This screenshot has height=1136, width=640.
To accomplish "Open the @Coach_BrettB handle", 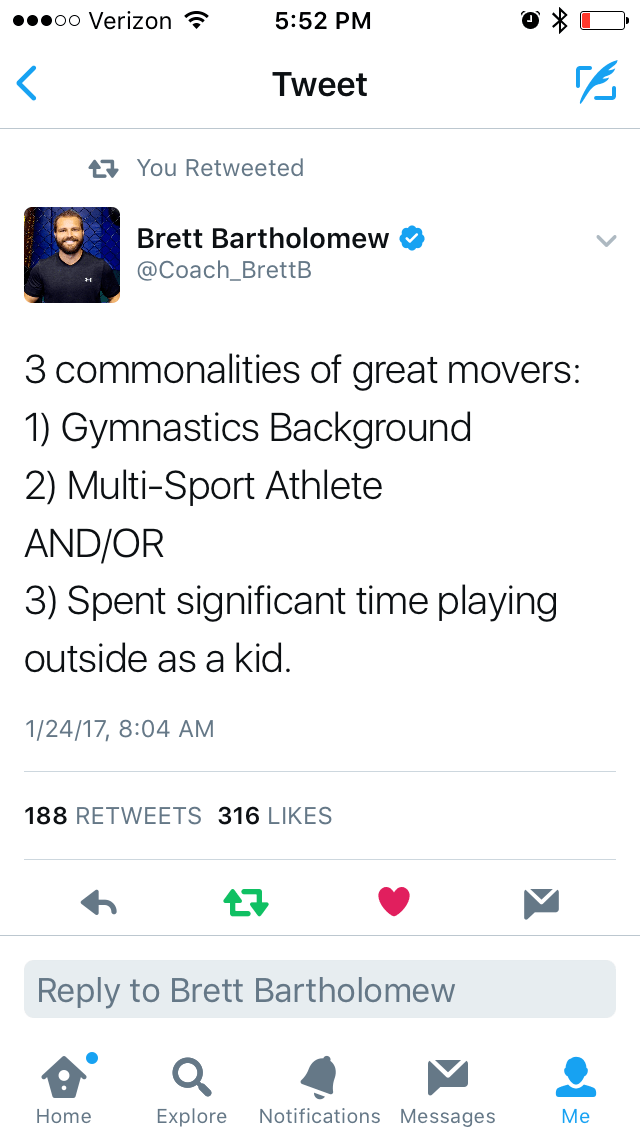I will pyautogui.click(x=224, y=271).
